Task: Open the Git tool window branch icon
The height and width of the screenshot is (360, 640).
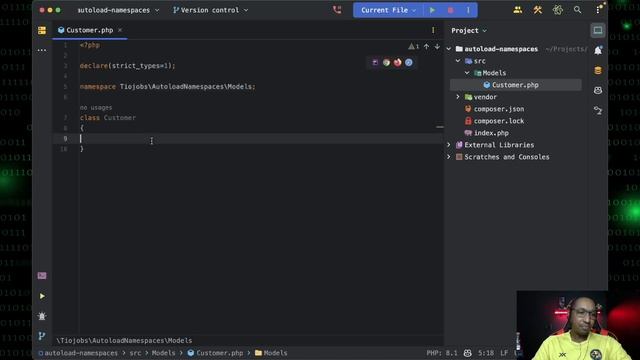Action: [x=42, y=336]
